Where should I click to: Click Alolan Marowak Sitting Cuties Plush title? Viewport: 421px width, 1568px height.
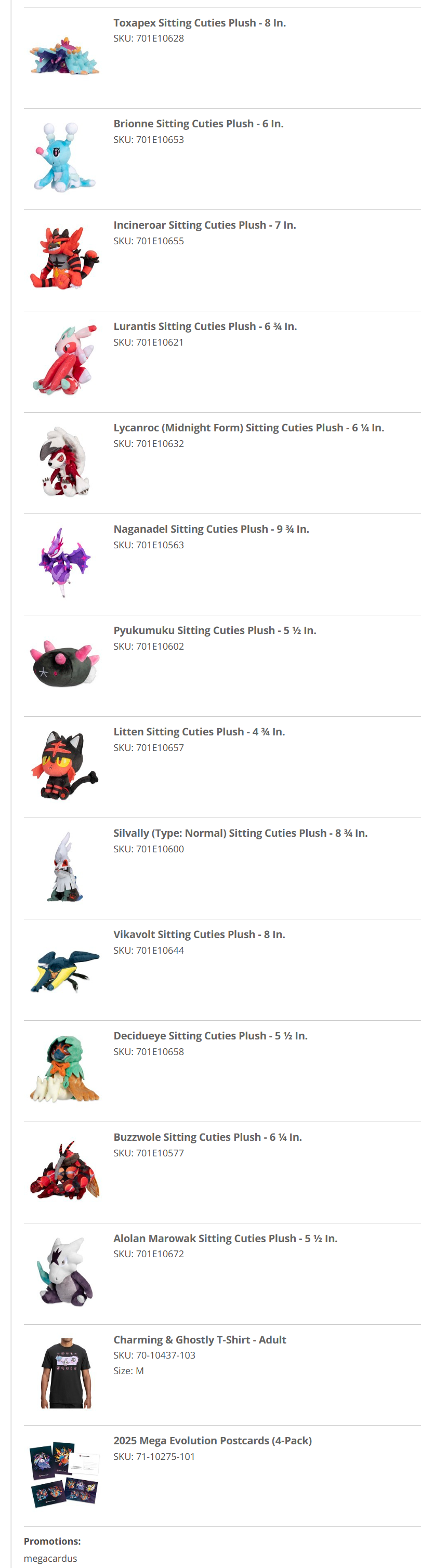pos(225,1237)
